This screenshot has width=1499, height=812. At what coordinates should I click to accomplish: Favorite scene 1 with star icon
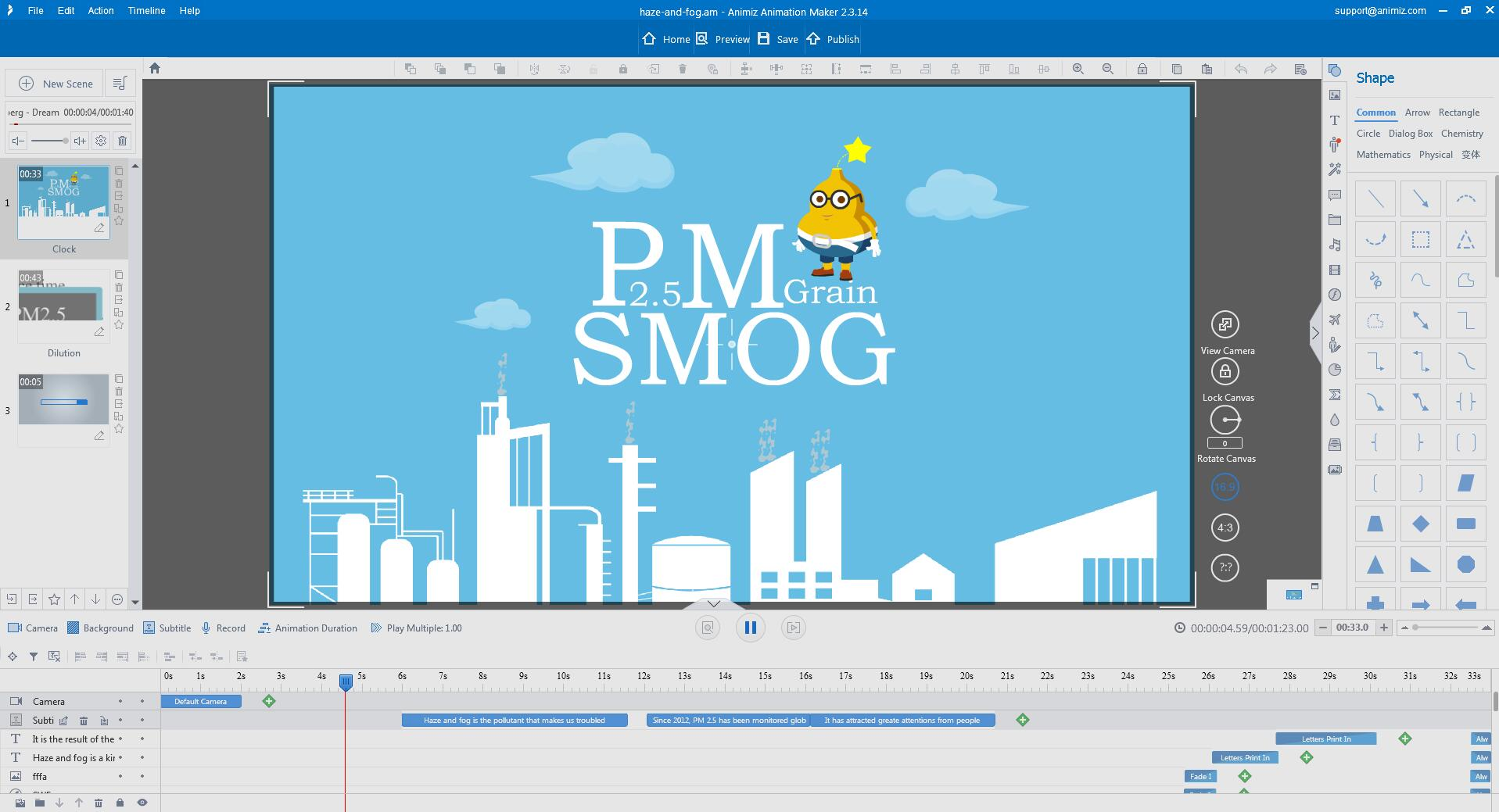point(119,221)
